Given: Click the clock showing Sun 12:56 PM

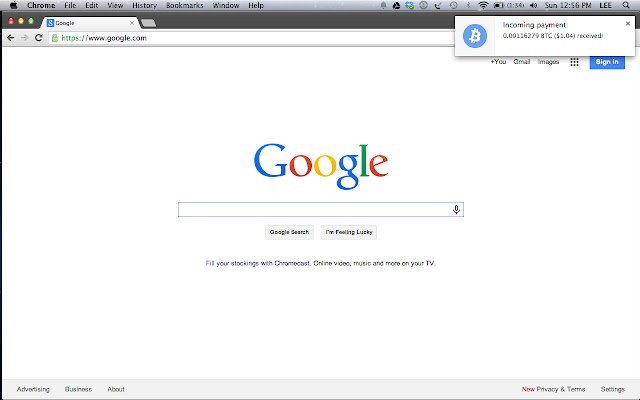Looking at the screenshot, I should point(568,5).
